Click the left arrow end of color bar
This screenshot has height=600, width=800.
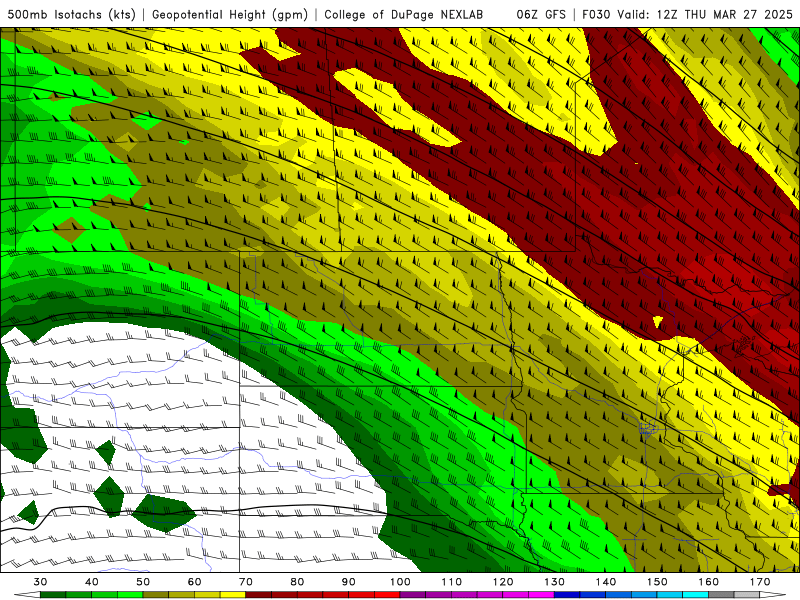click(x=27, y=595)
